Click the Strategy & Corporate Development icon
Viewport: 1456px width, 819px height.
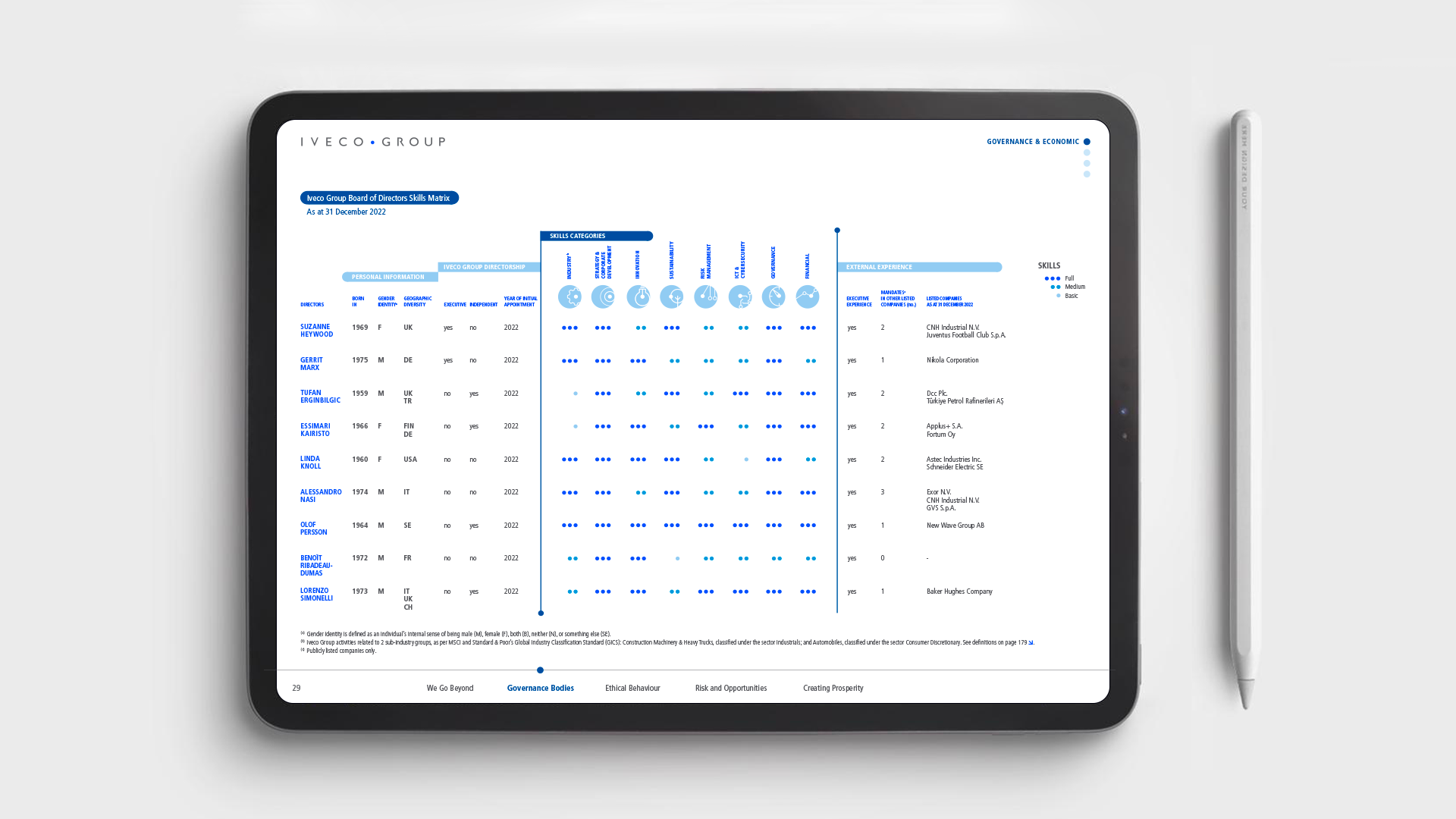point(603,297)
